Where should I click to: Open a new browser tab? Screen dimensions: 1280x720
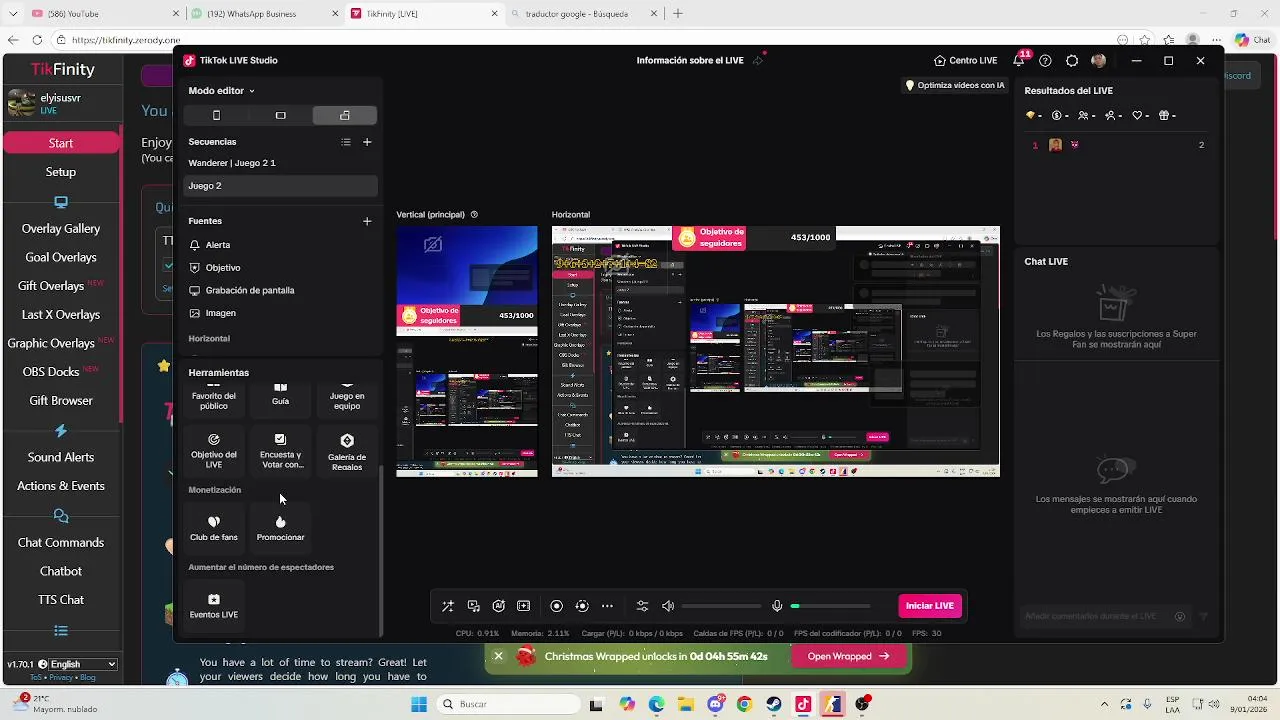coord(678,14)
